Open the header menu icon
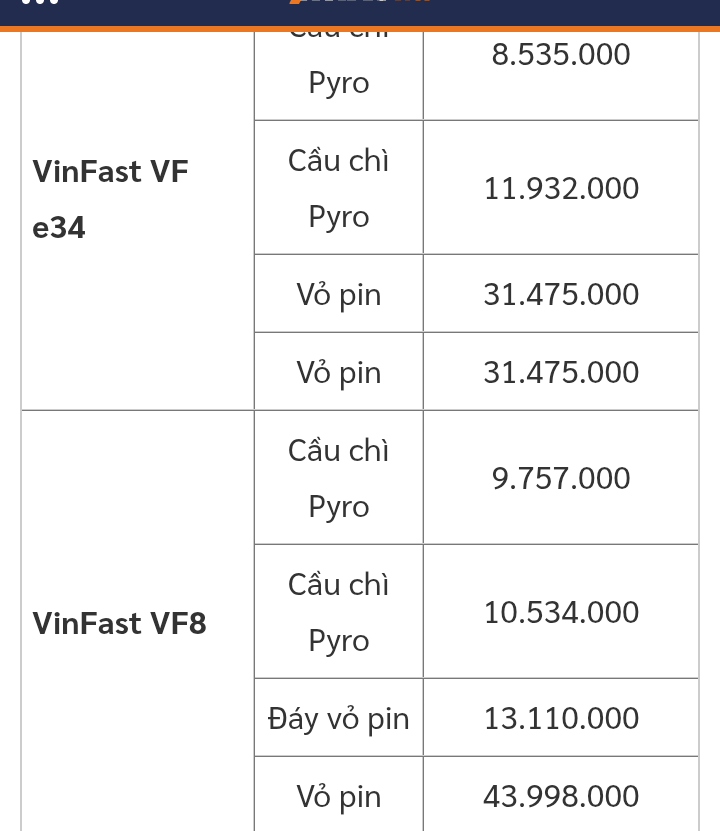This screenshot has width=720, height=831. pos(40,2)
